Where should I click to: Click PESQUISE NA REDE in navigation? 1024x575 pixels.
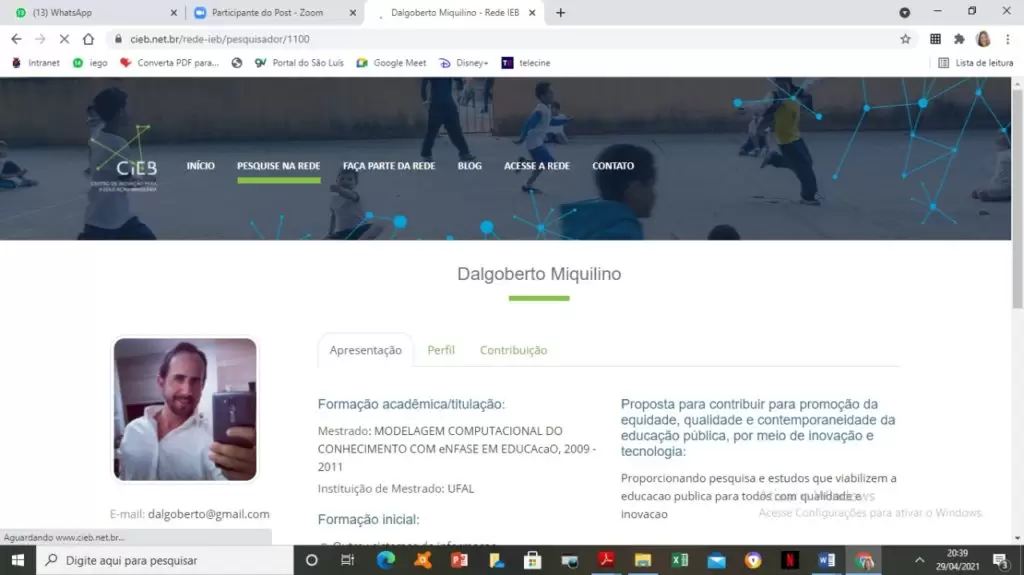pos(278,166)
